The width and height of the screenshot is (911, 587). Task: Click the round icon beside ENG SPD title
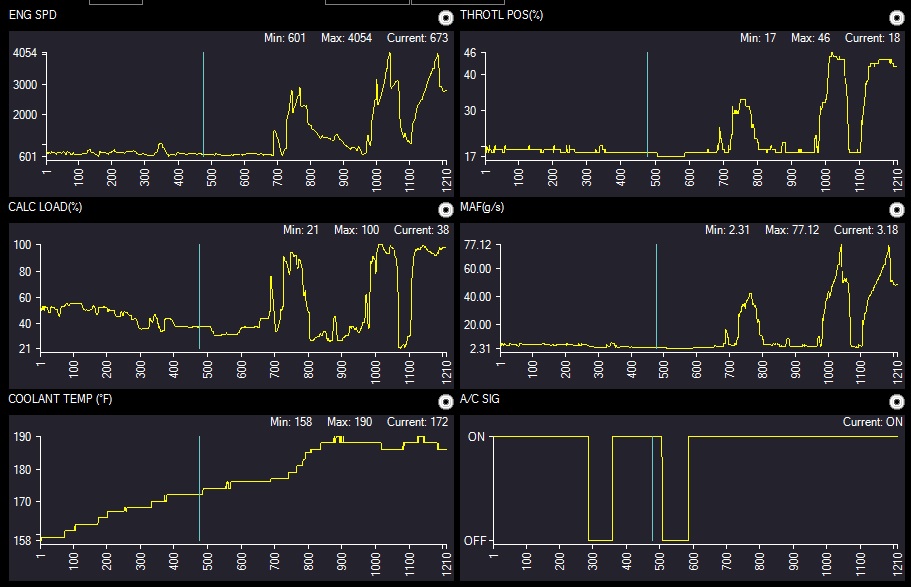coord(446,17)
